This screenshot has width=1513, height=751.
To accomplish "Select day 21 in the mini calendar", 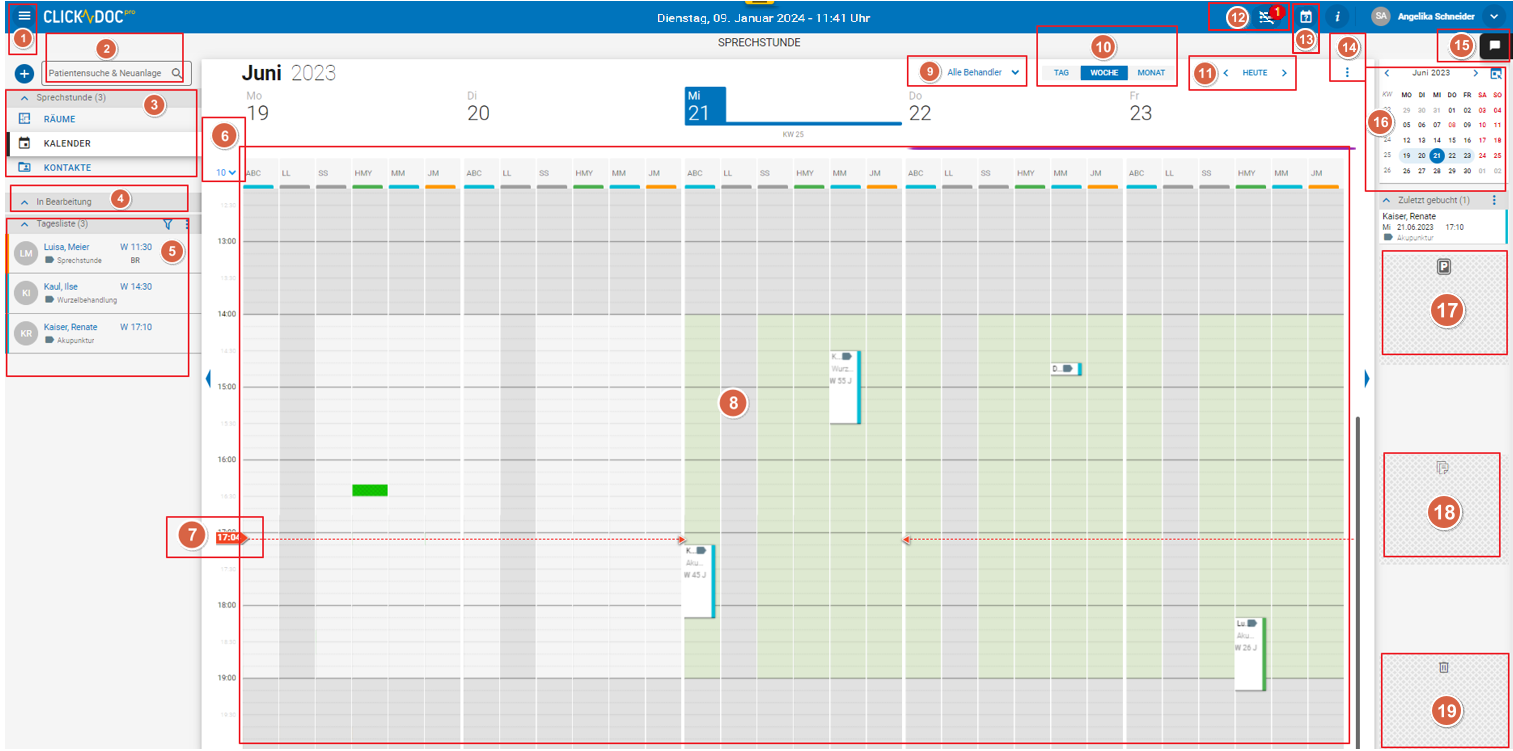I will pyautogui.click(x=1436, y=155).
